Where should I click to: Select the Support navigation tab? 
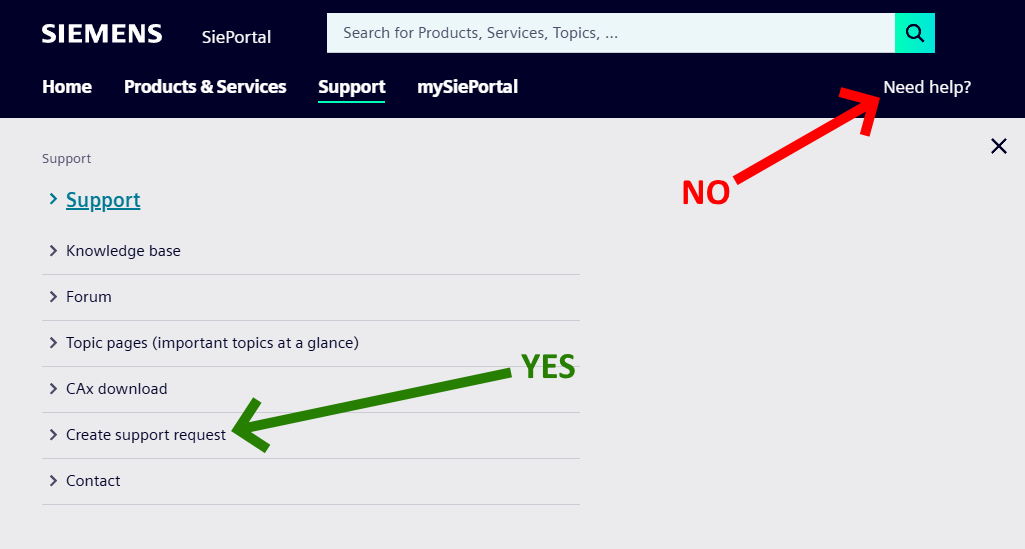click(x=351, y=87)
